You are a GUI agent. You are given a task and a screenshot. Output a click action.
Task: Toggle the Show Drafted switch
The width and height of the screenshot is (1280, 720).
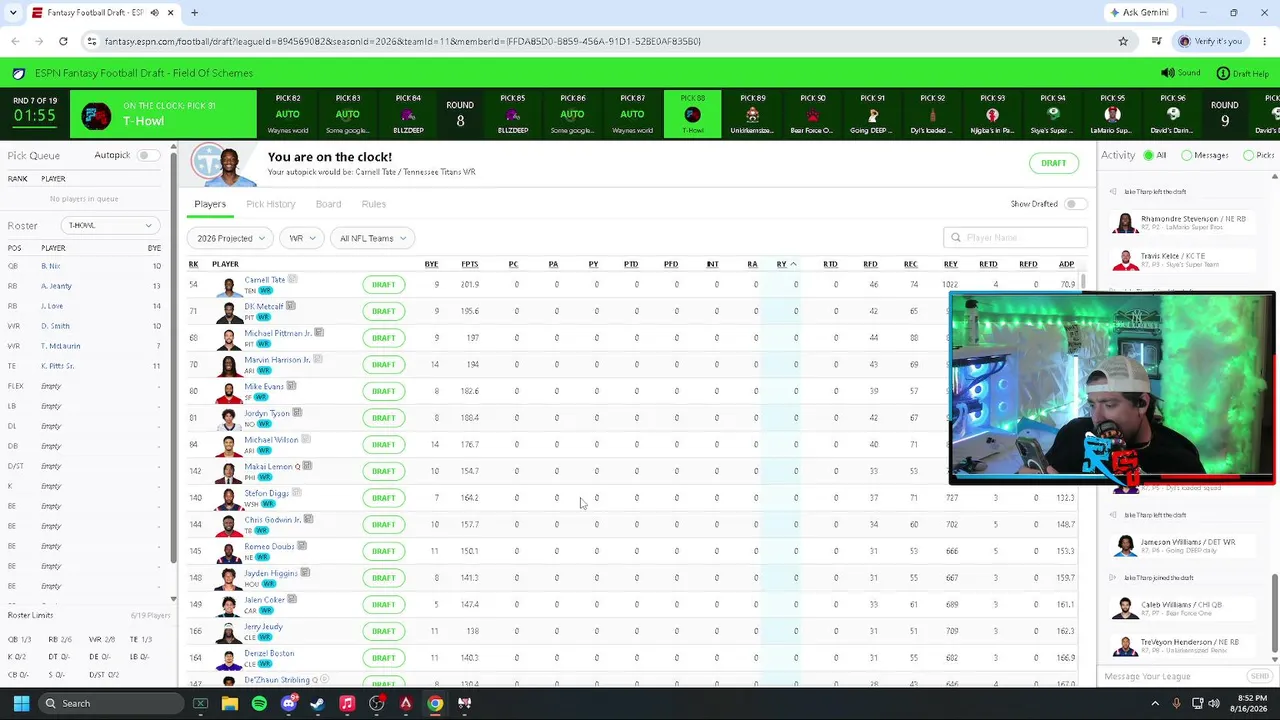point(1075,204)
